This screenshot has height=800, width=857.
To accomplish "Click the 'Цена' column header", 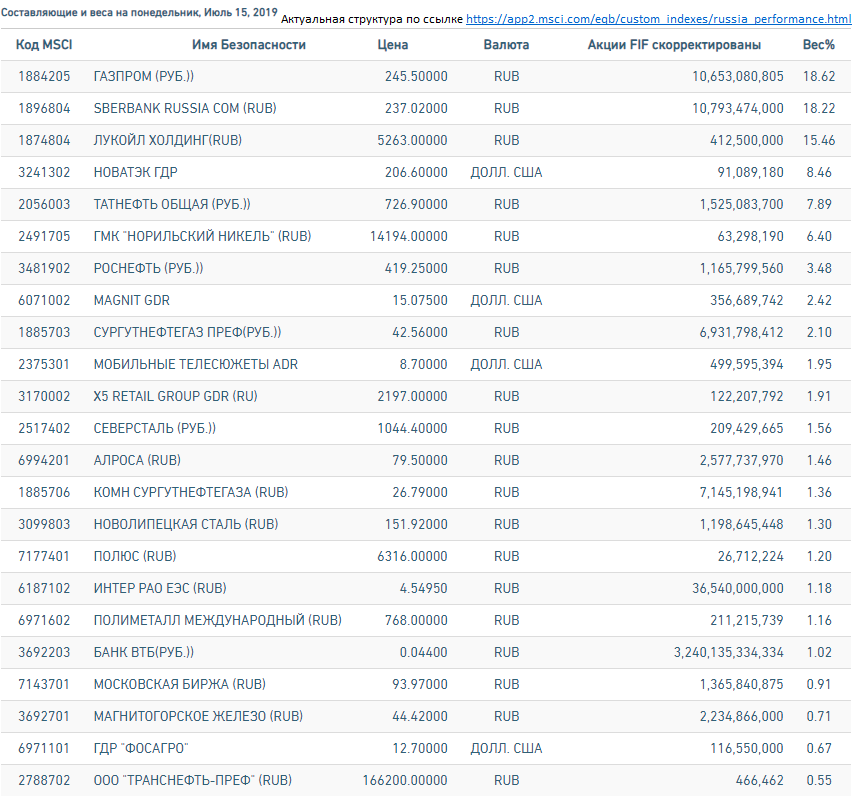I will pos(392,45).
